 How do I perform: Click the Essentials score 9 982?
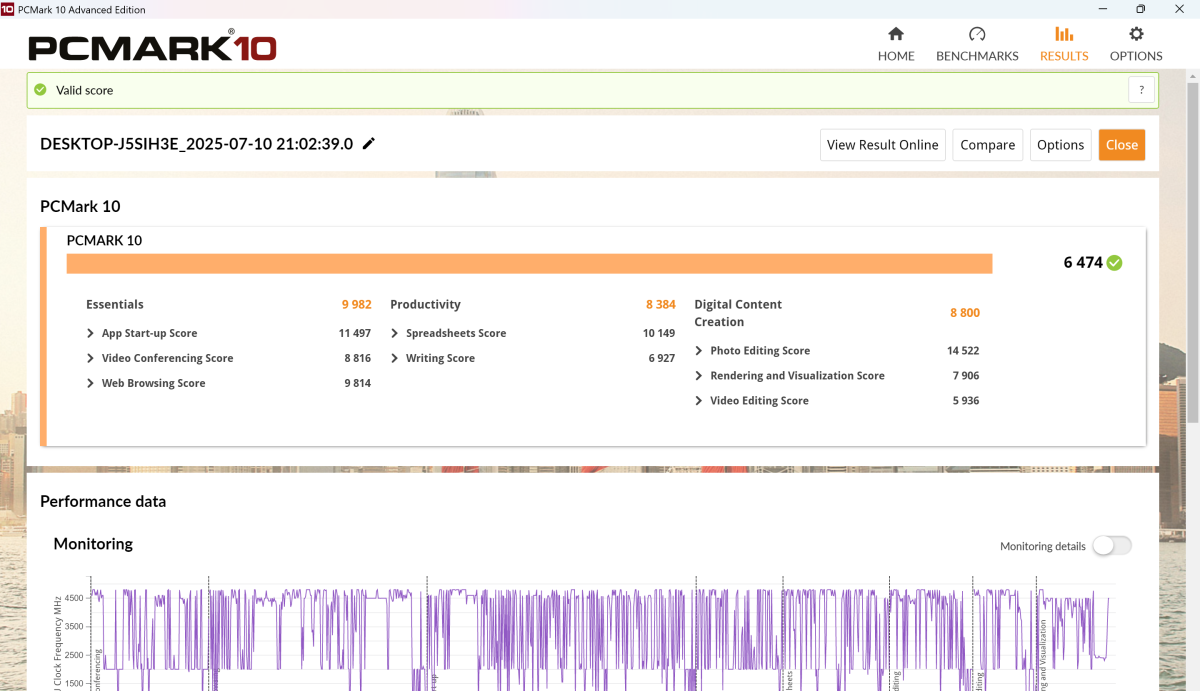tap(356, 305)
